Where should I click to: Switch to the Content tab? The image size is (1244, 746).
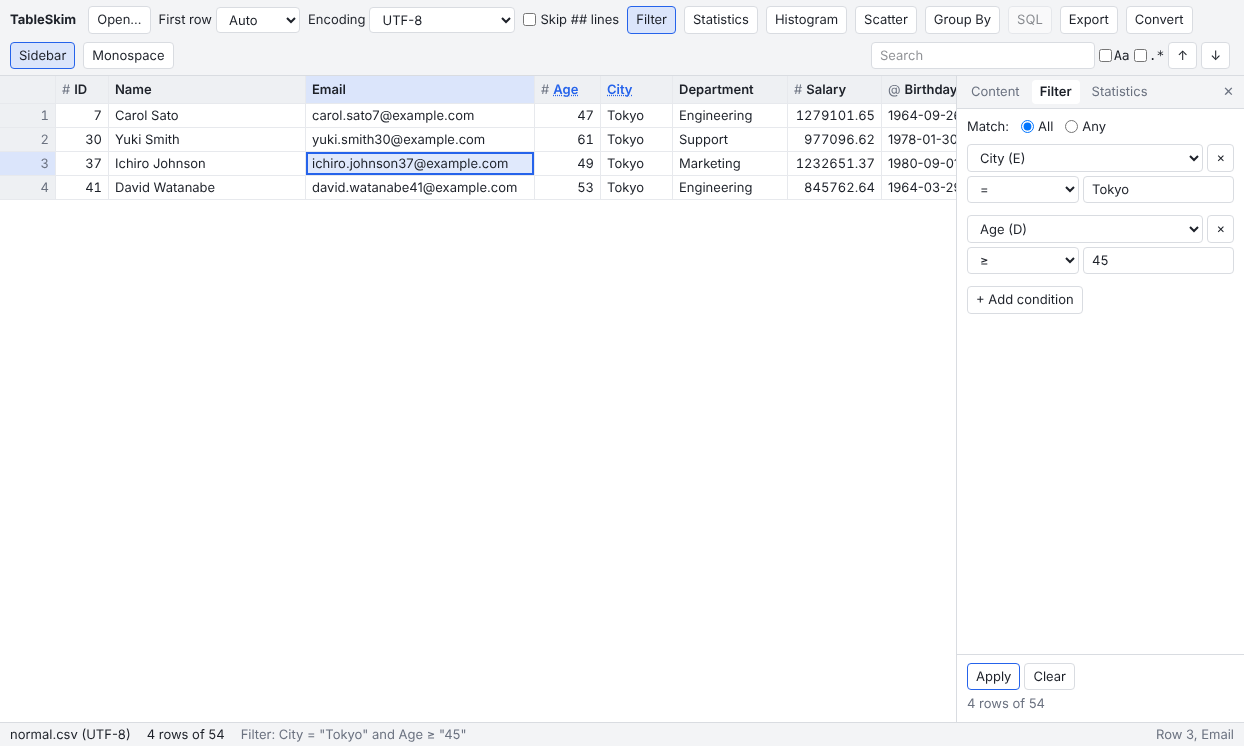(x=995, y=91)
